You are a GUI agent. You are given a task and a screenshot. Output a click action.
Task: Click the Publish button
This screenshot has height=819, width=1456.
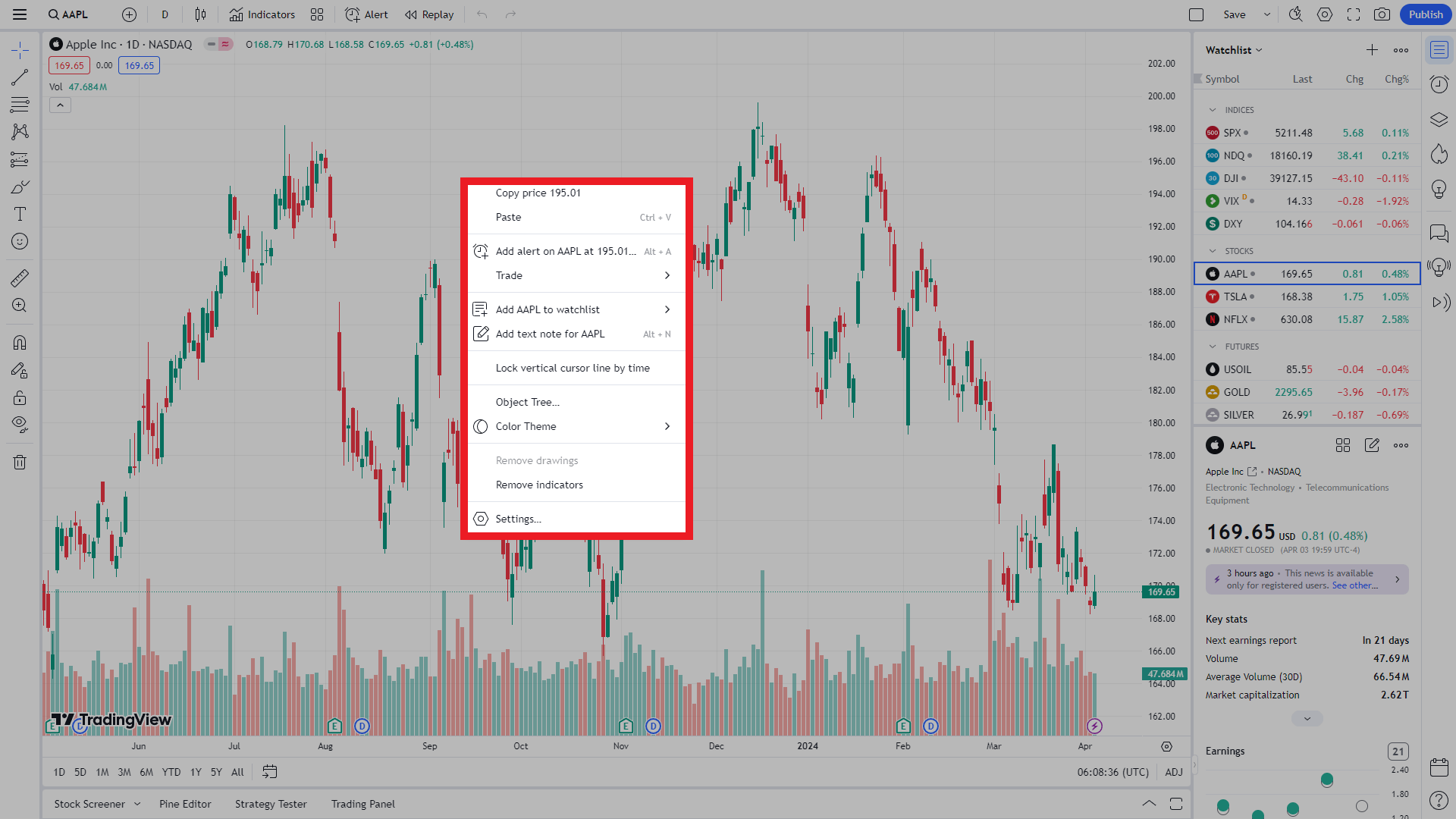tap(1426, 14)
